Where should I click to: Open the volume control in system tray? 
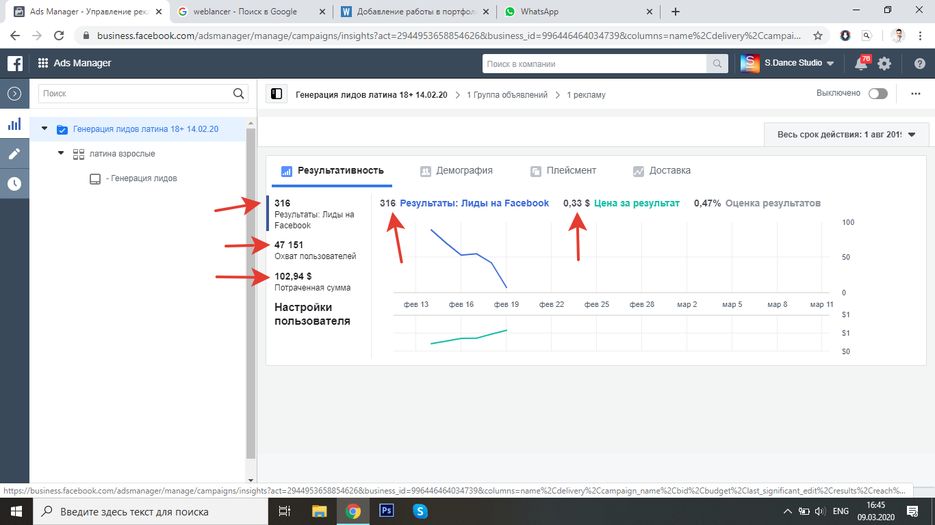tap(819, 511)
